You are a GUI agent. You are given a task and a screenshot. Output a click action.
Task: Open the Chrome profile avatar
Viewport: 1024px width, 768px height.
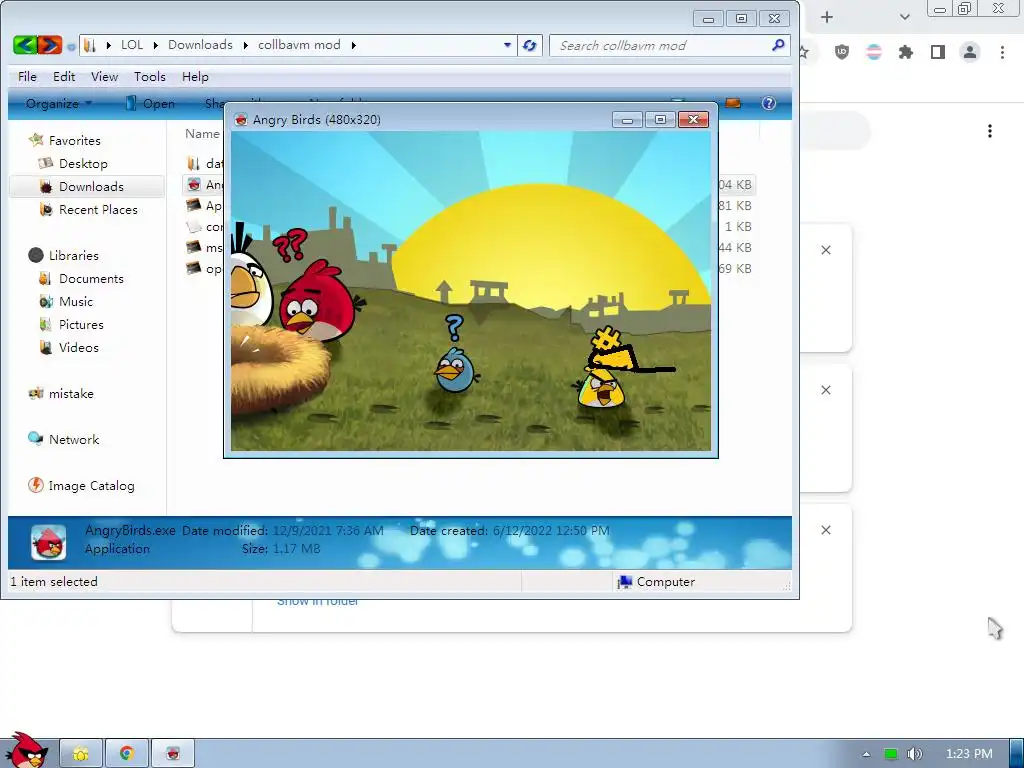(970, 52)
